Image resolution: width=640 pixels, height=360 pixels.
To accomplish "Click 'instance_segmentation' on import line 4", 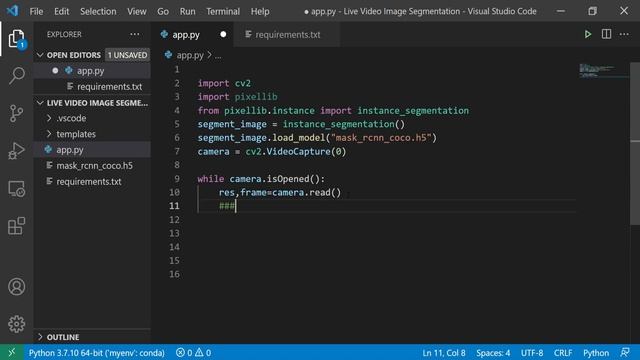I will (413, 110).
